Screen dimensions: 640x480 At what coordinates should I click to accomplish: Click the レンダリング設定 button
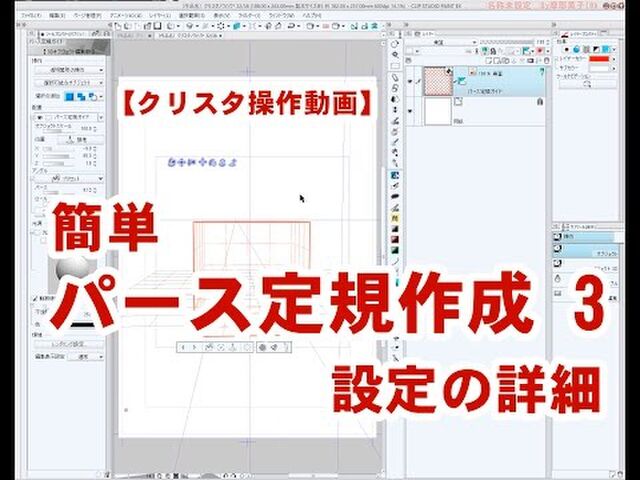[69, 344]
